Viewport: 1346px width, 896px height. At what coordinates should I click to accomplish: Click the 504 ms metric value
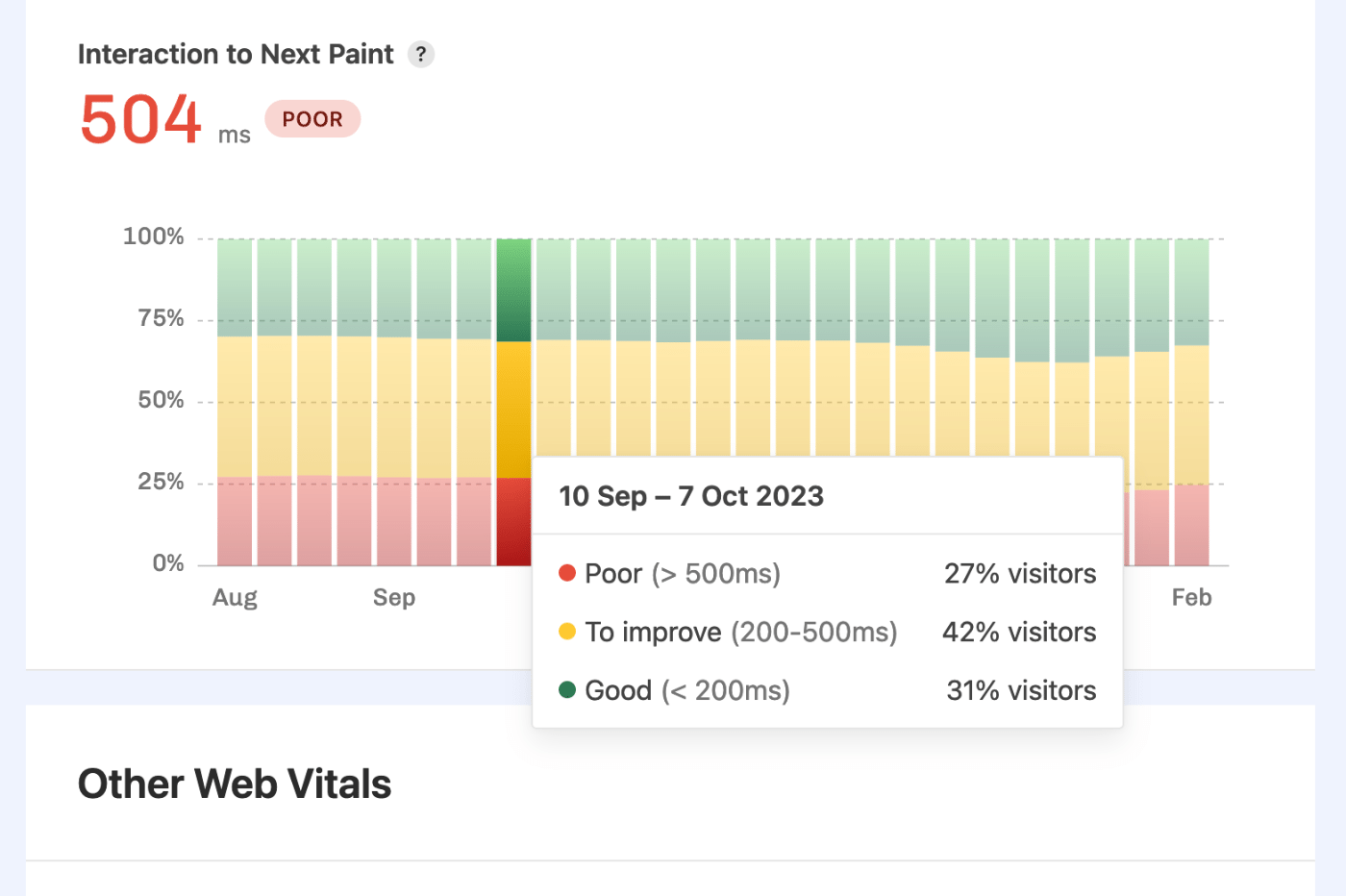(x=140, y=119)
